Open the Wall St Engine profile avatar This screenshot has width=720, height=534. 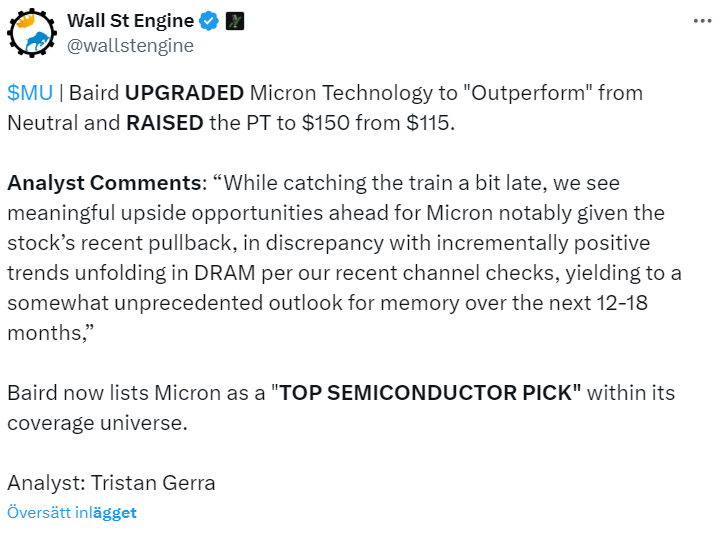point(32,34)
